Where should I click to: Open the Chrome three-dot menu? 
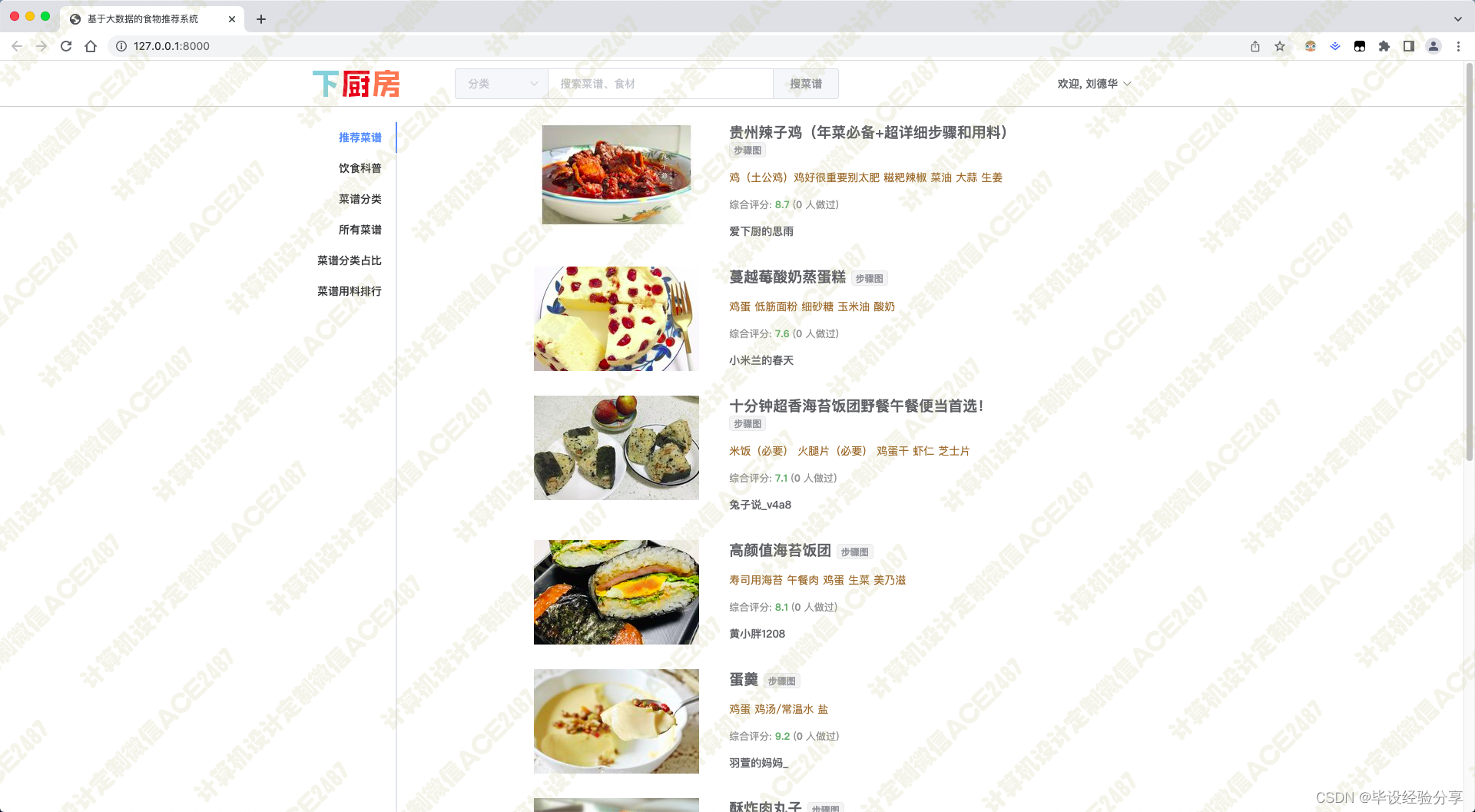coord(1458,46)
